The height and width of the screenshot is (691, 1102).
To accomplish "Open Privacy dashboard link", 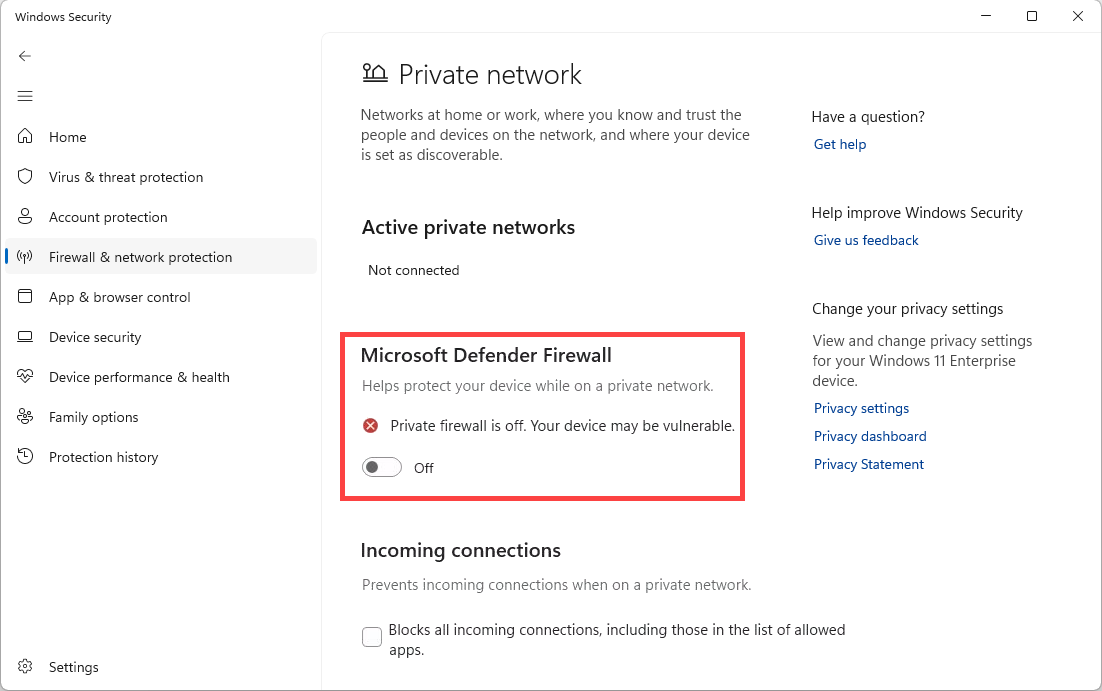I will 870,436.
